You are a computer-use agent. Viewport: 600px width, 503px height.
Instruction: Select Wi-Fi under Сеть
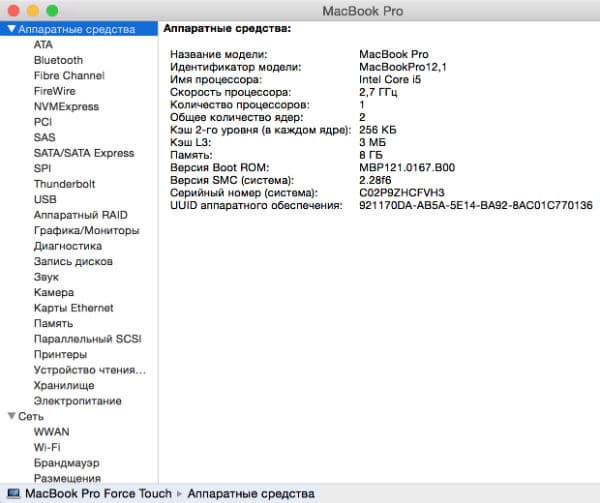coord(47,447)
